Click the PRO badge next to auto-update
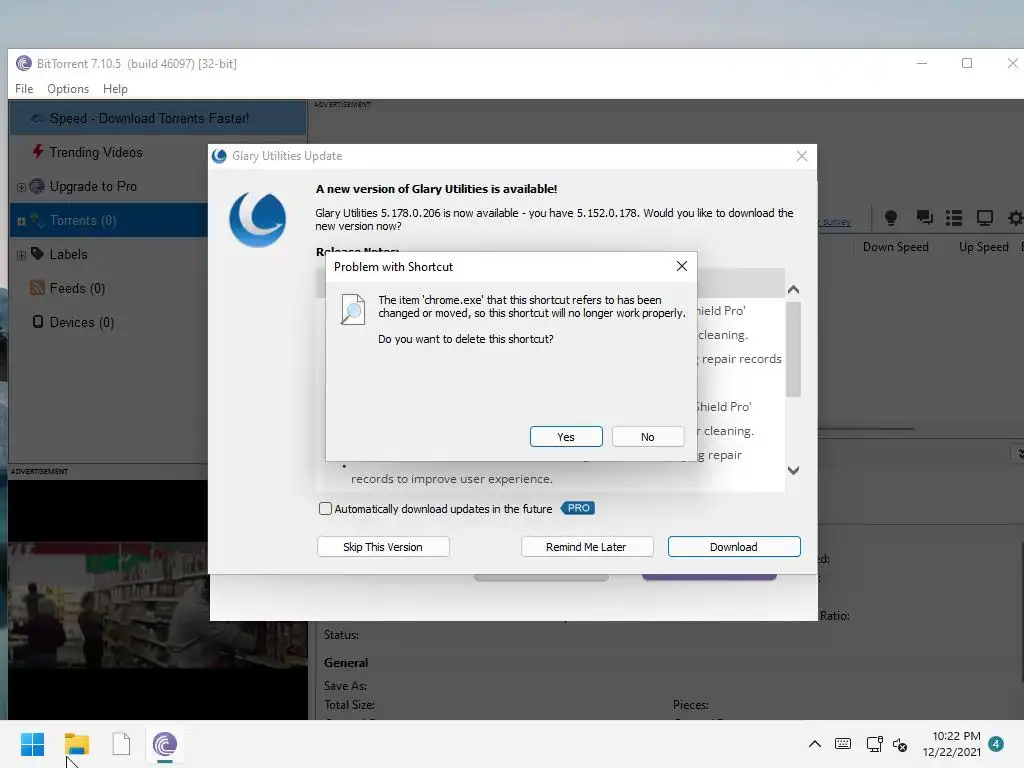This screenshot has height=768, width=1024. coord(578,507)
